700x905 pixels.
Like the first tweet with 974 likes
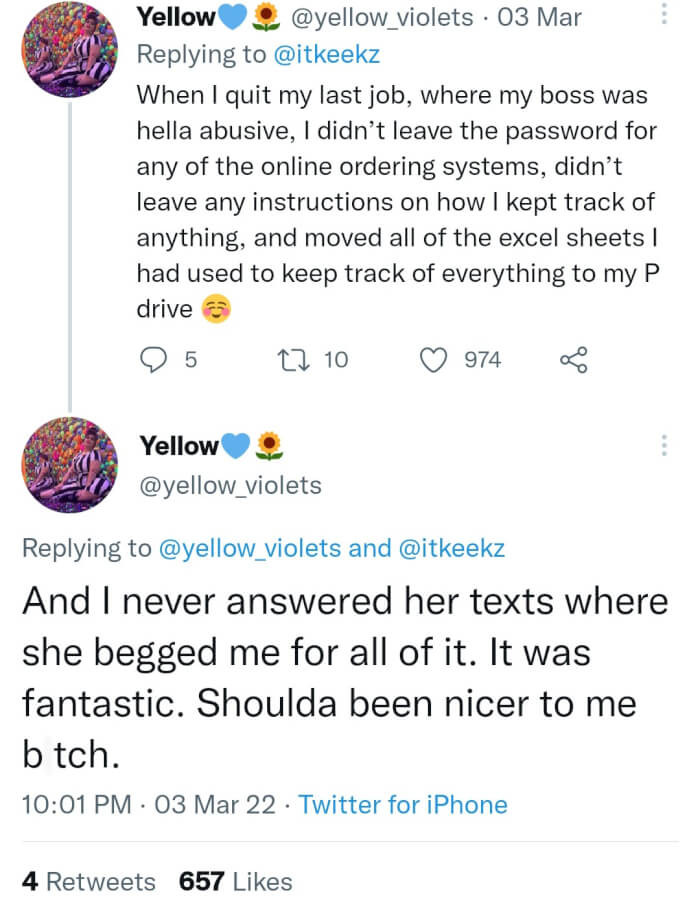pyautogui.click(x=433, y=360)
